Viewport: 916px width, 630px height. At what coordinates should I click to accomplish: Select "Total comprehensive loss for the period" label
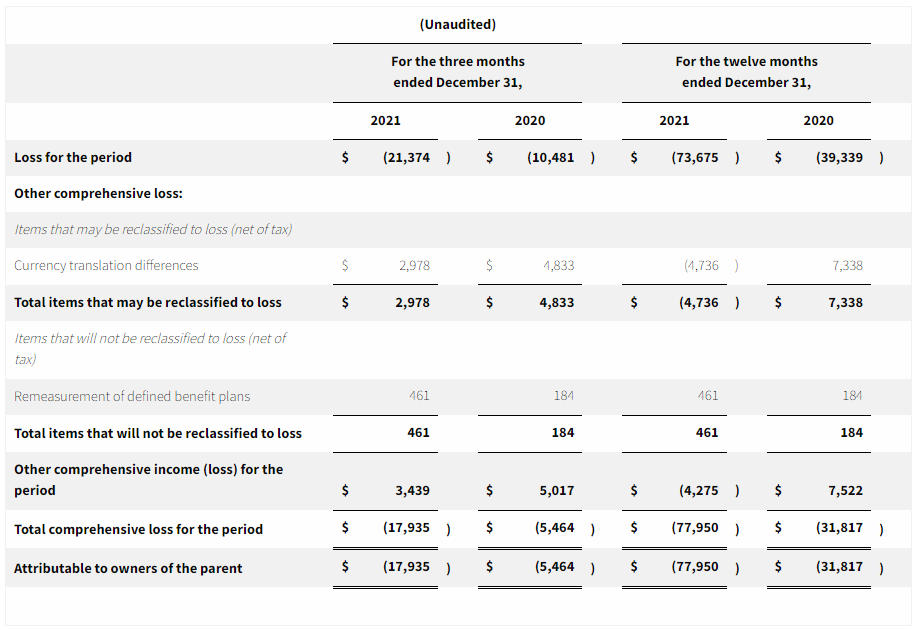tap(138, 529)
